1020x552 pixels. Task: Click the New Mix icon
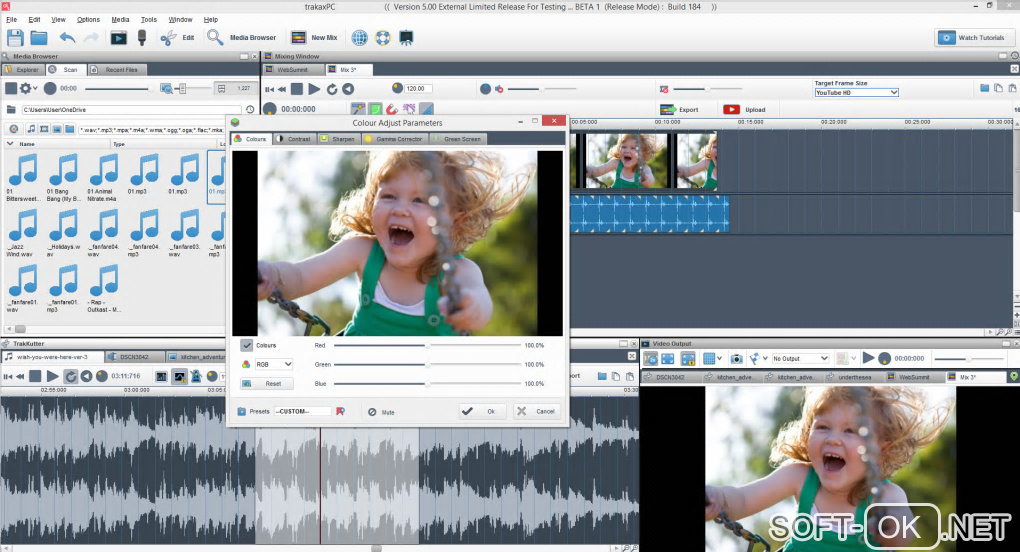coord(298,38)
